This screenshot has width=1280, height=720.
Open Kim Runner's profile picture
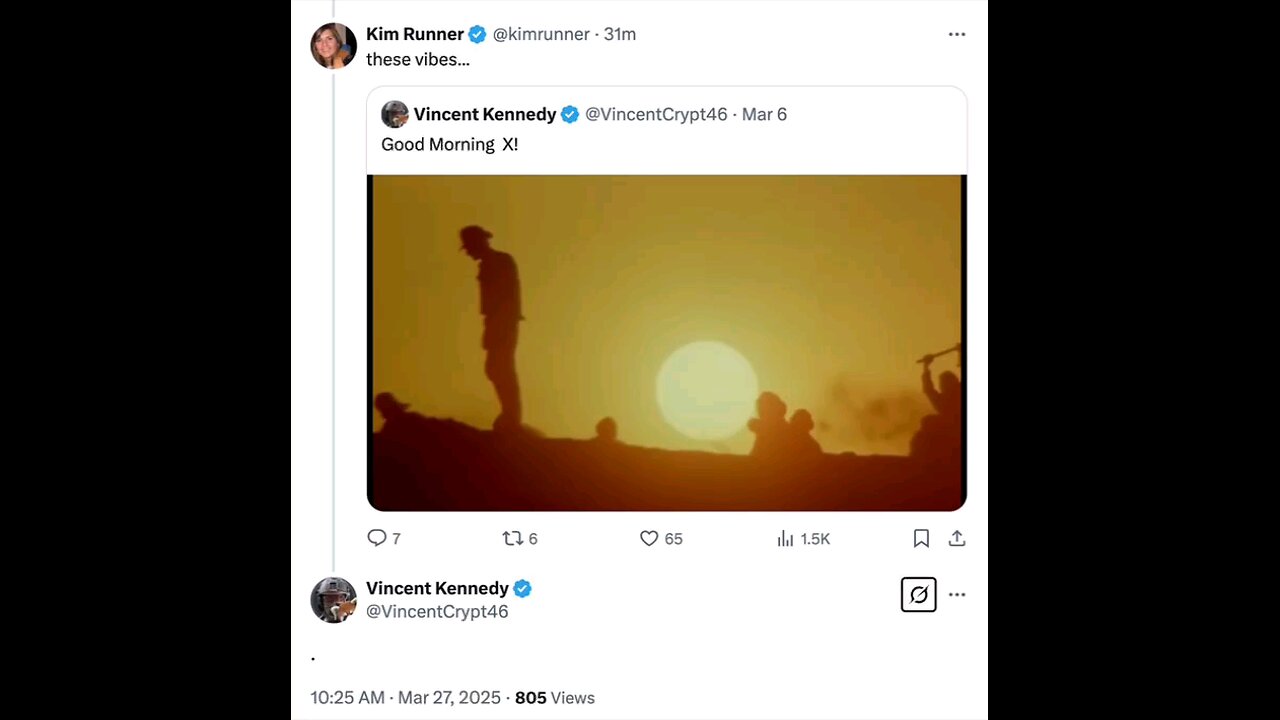[x=333, y=46]
